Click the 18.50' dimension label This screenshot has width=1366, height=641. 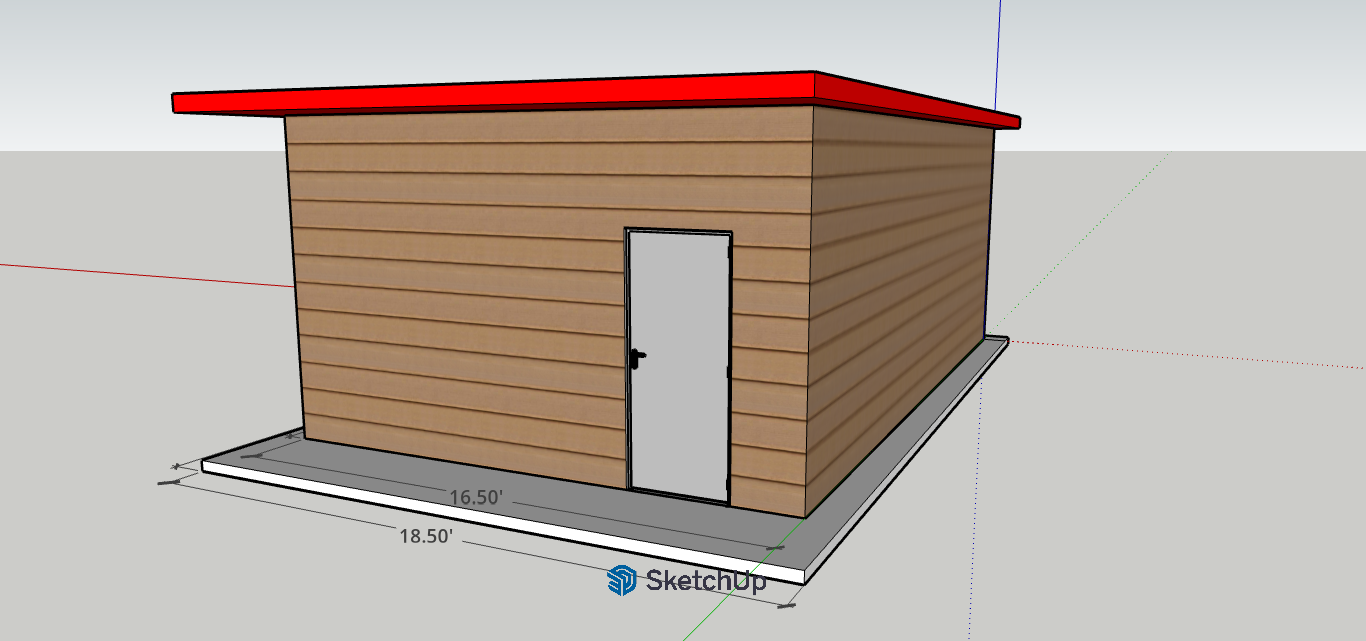pyautogui.click(x=427, y=536)
